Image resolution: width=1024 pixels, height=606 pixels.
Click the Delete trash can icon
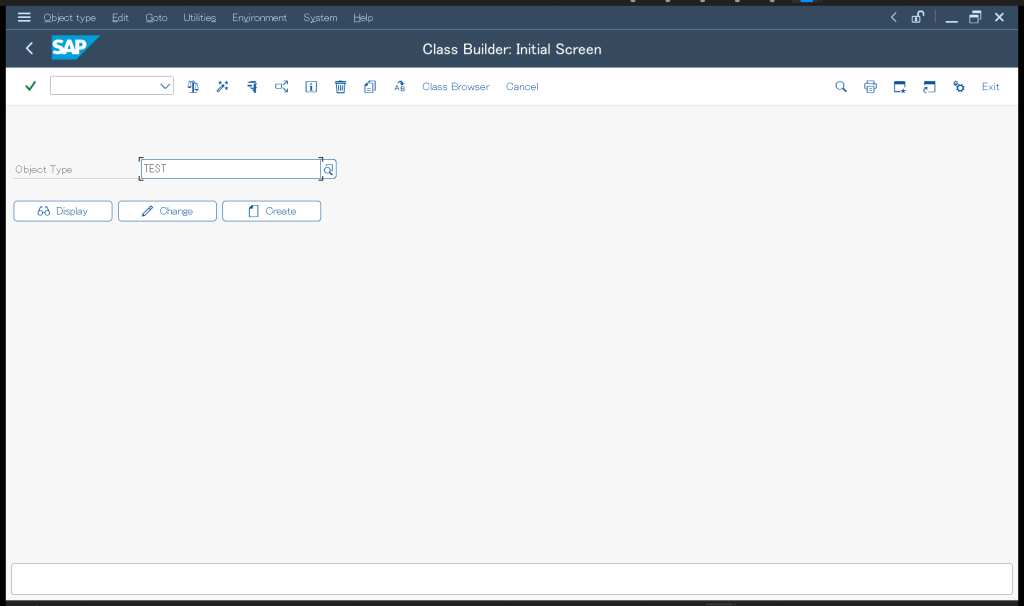(340, 87)
